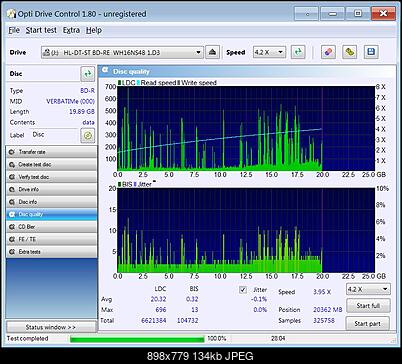
Task: Click the Opti Drive Control title icon
Action: pyautogui.click(x=11, y=14)
